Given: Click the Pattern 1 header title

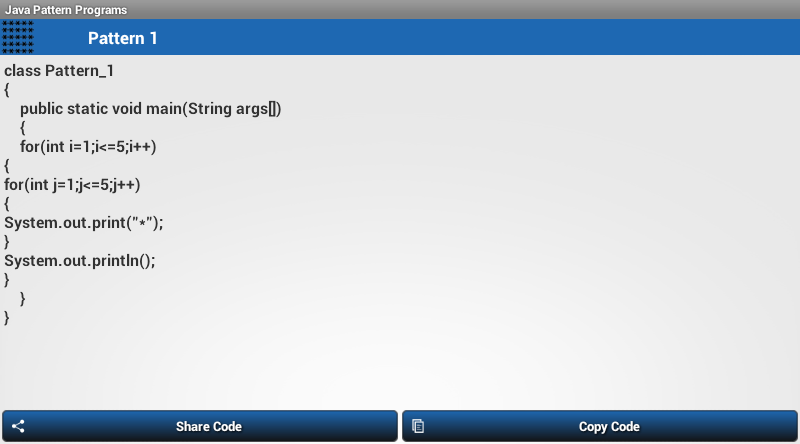Looking at the screenshot, I should 123,39.
